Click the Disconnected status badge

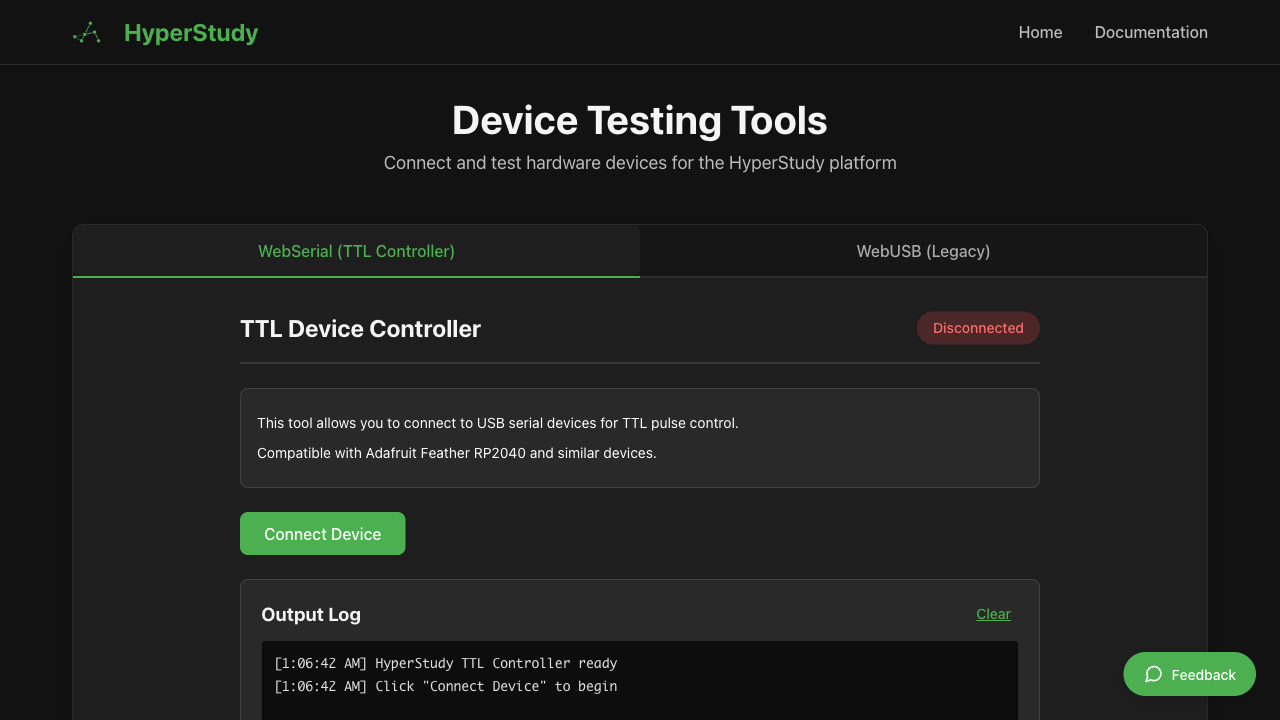click(x=978, y=327)
